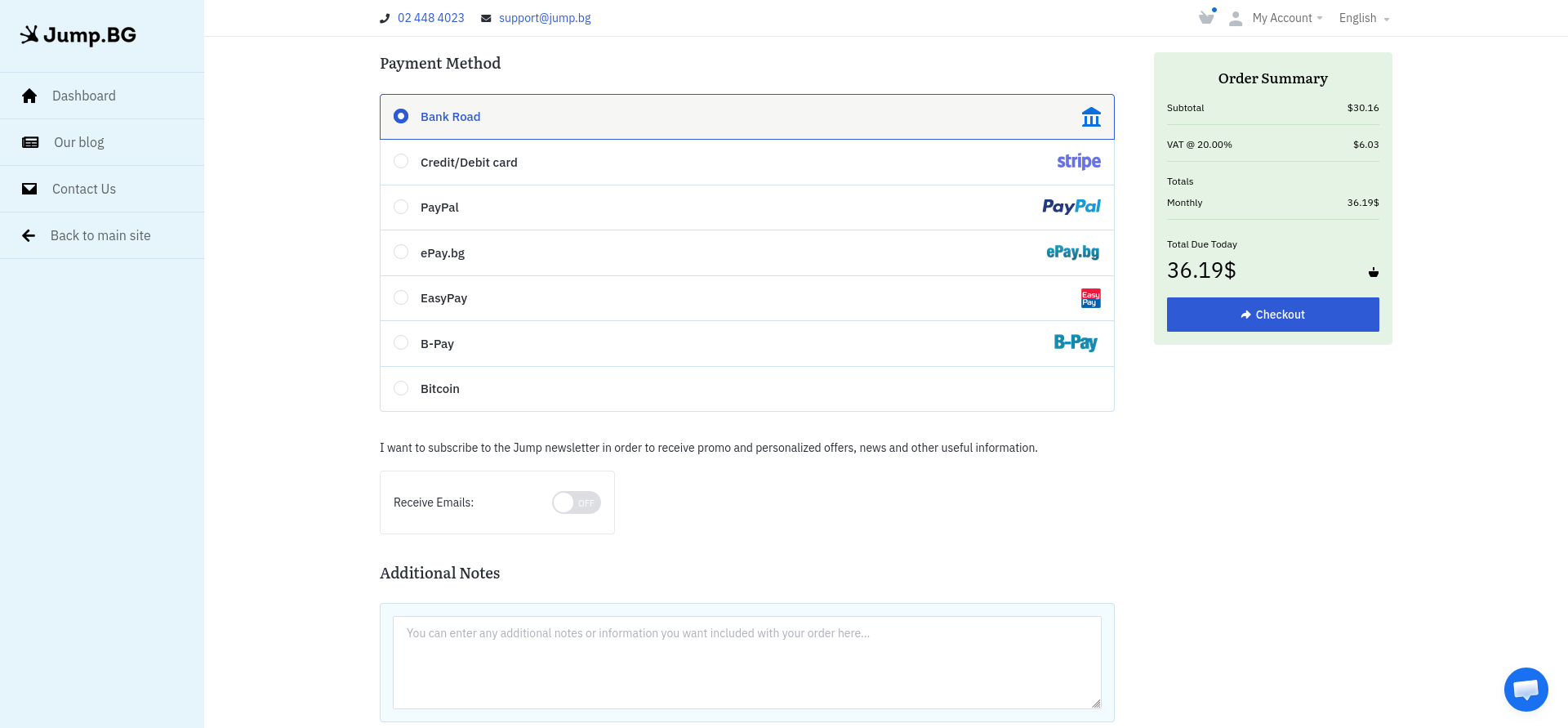
Task: Click the EasyPay logo
Action: pyautogui.click(x=1091, y=298)
